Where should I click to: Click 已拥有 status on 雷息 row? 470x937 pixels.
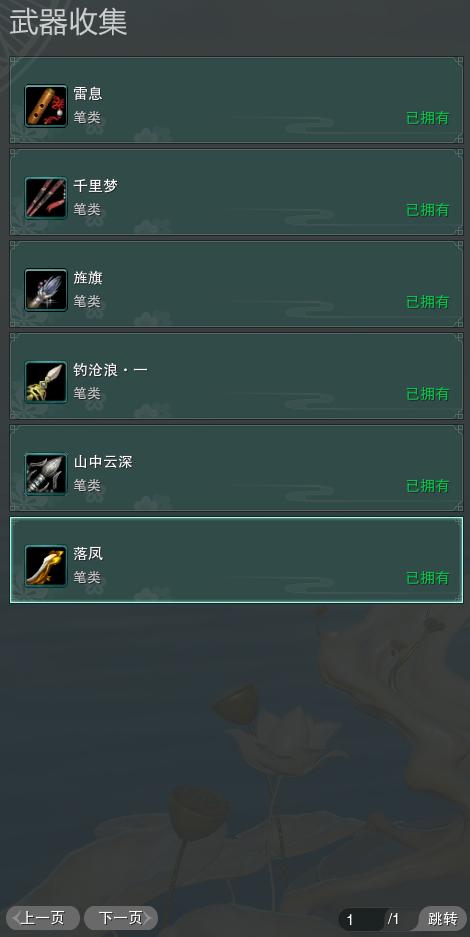click(x=428, y=118)
